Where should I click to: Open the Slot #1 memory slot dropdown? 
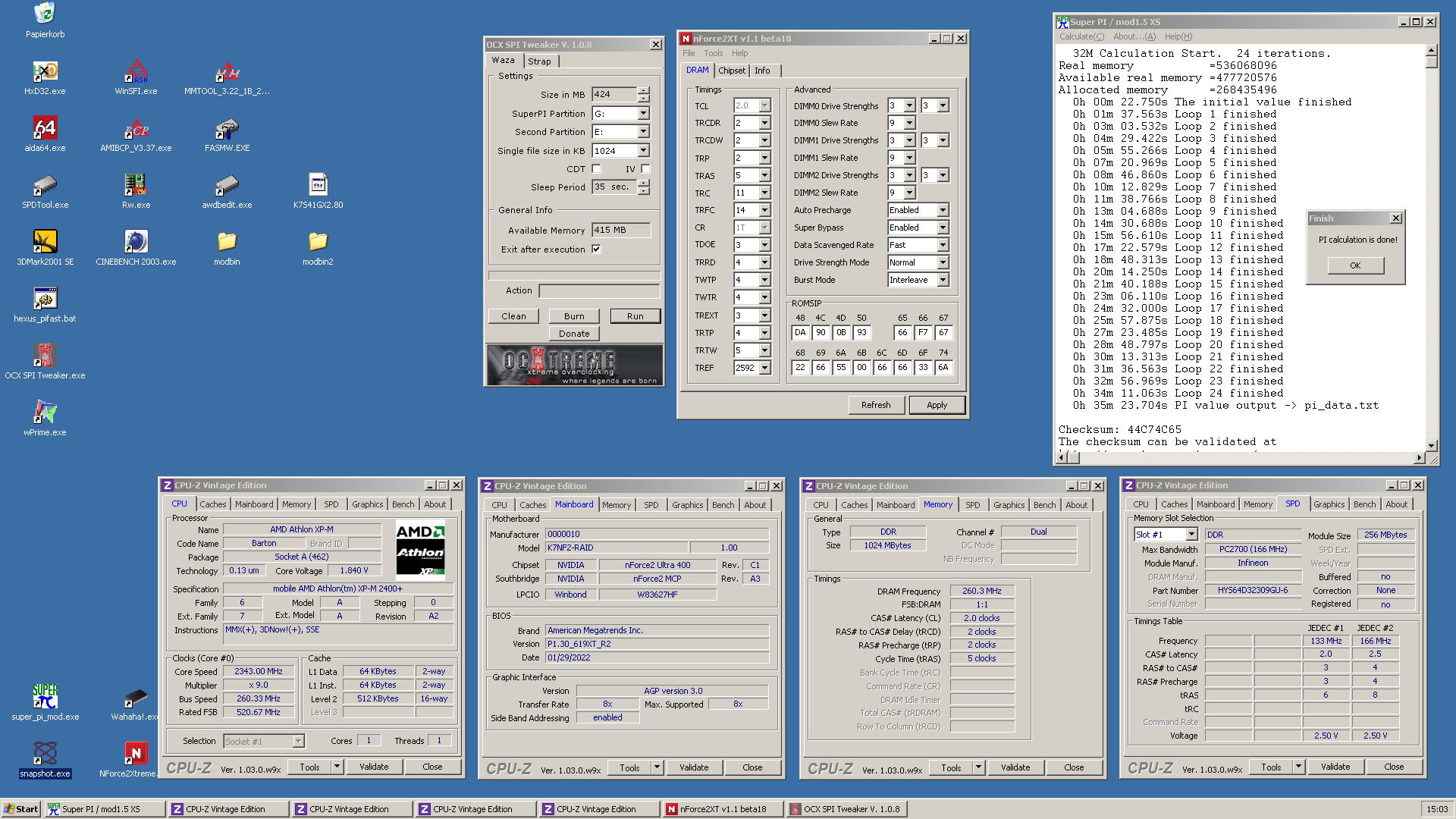coord(1191,535)
